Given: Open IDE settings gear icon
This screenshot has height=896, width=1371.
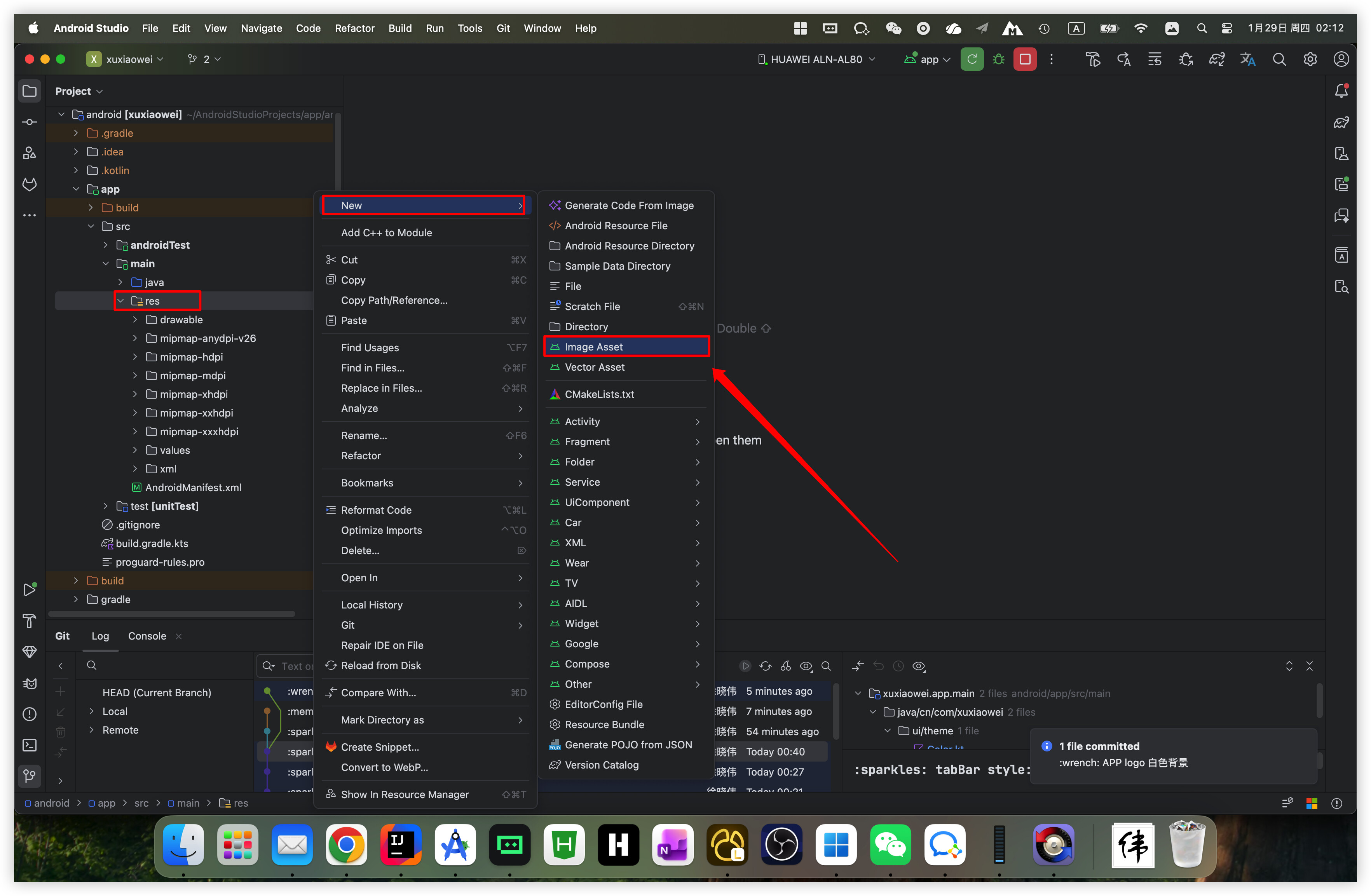Looking at the screenshot, I should [x=1310, y=59].
